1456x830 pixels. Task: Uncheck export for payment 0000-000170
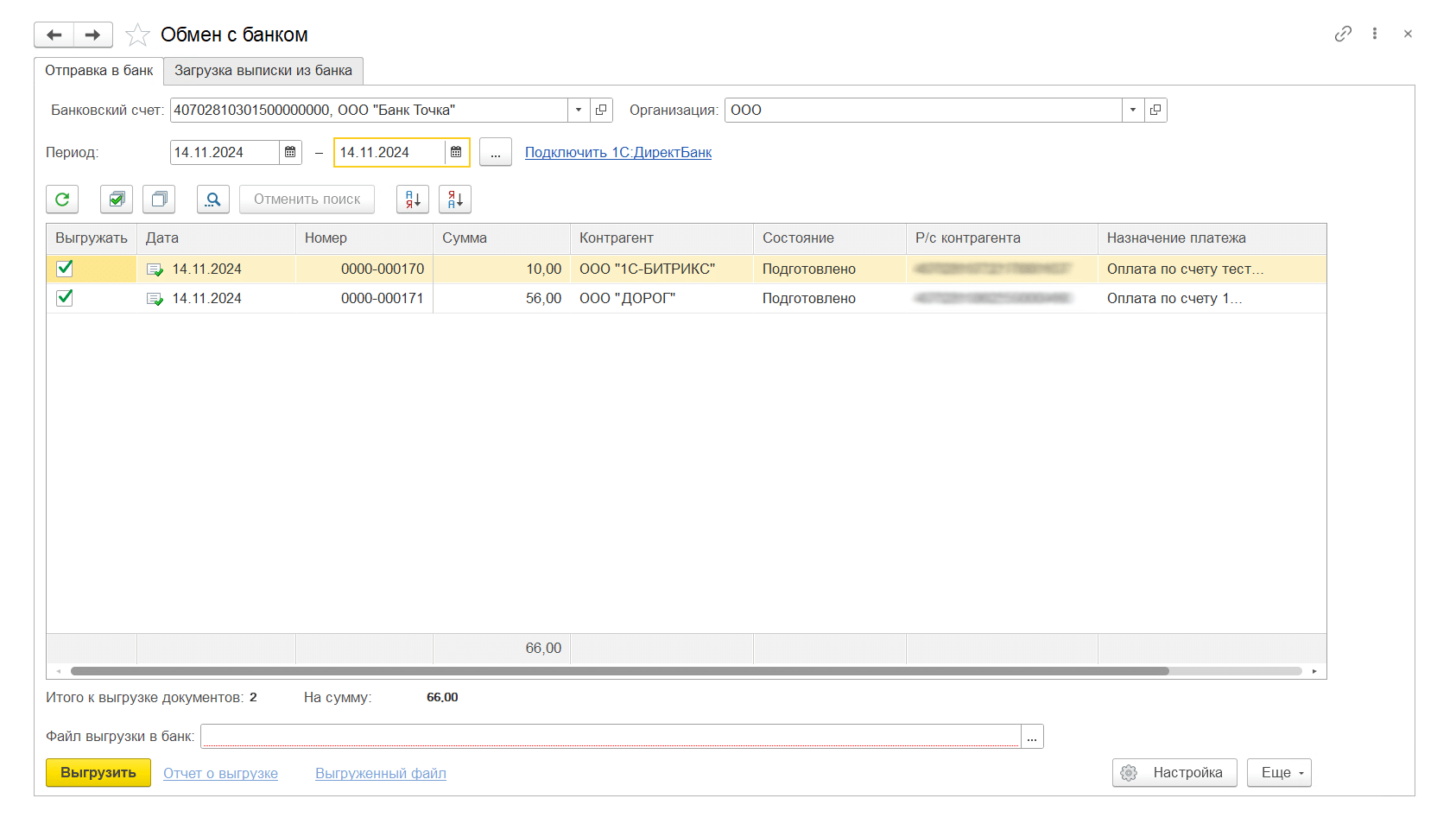(x=65, y=269)
